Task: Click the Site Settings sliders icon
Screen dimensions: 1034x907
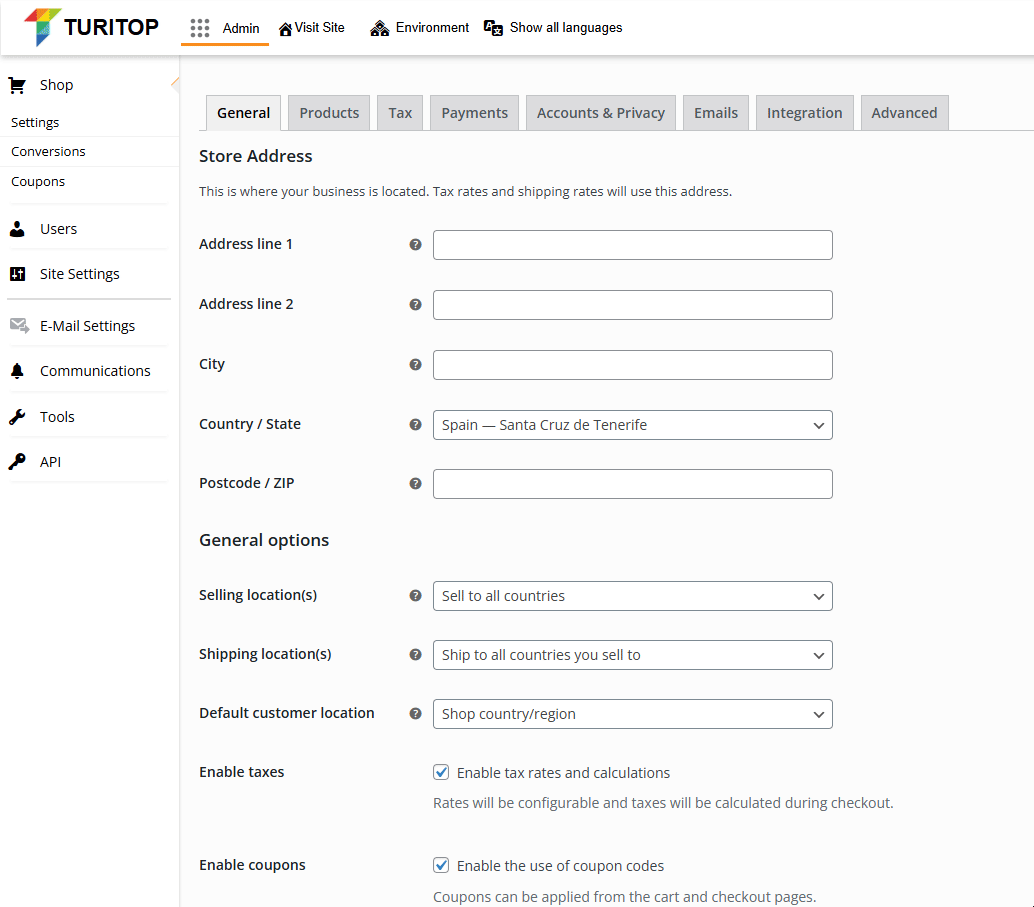Action: (17, 274)
